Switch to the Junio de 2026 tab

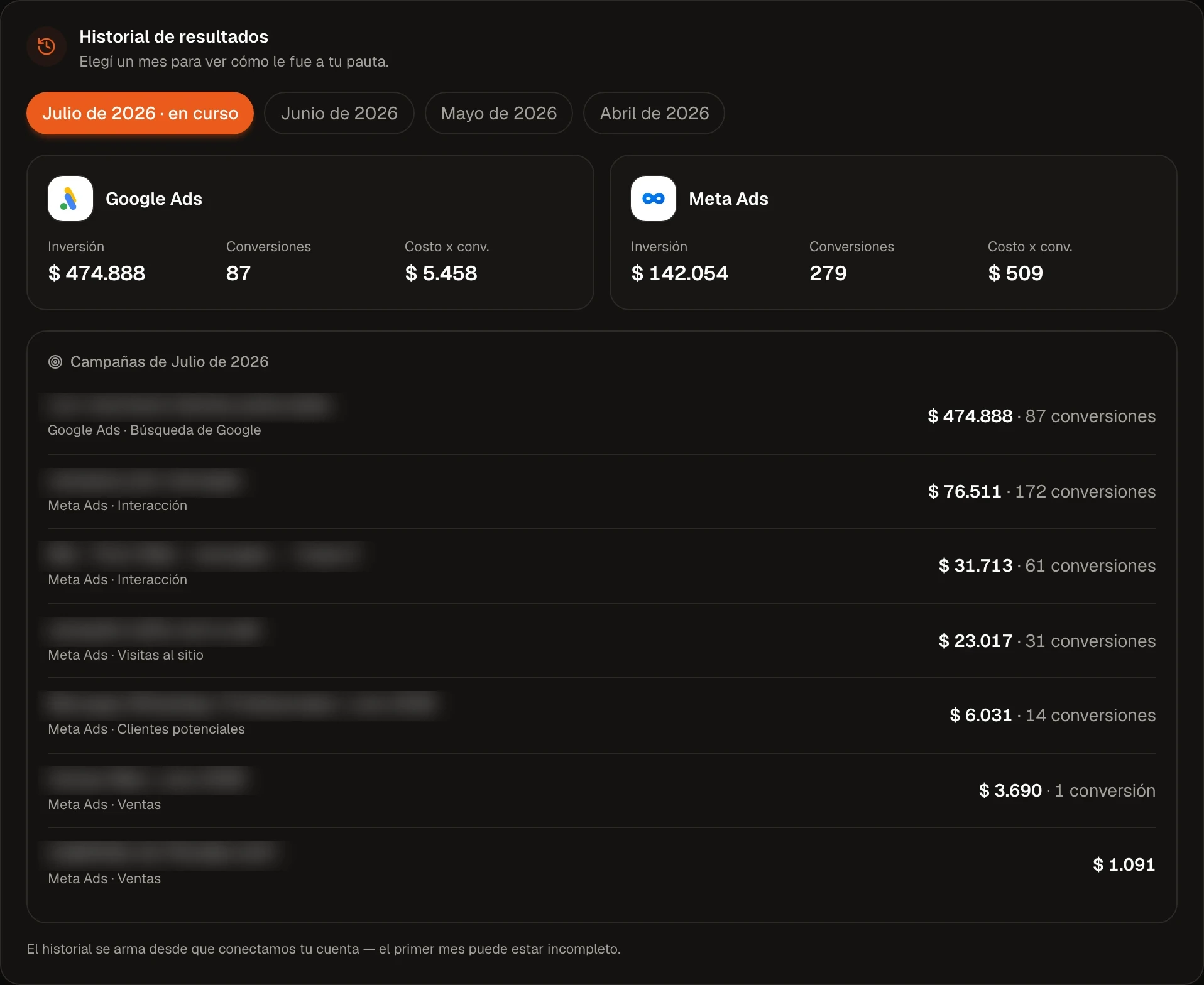pos(339,113)
